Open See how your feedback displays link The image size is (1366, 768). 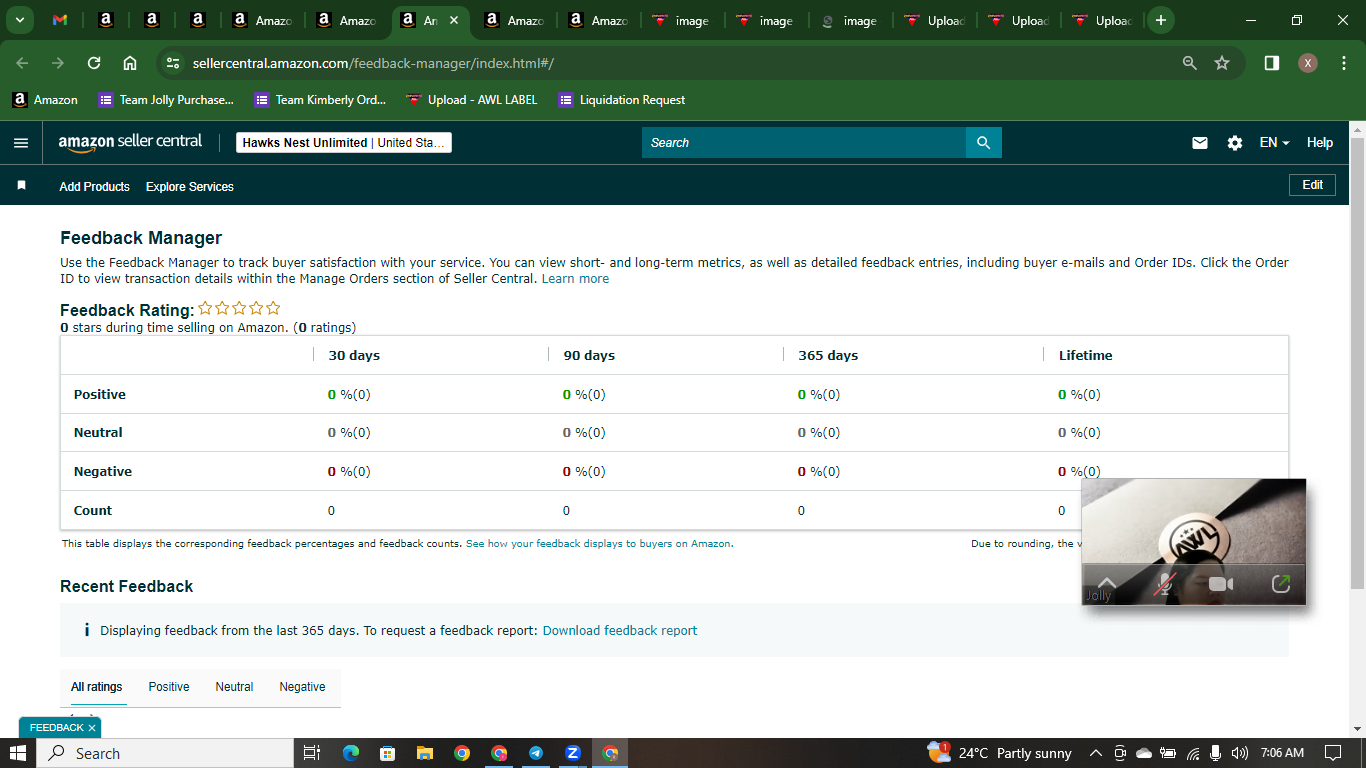click(598, 544)
